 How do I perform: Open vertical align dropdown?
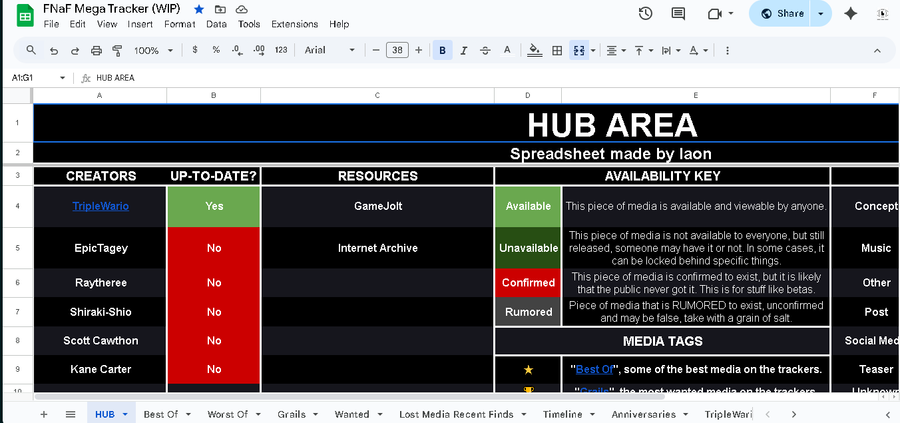point(643,51)
